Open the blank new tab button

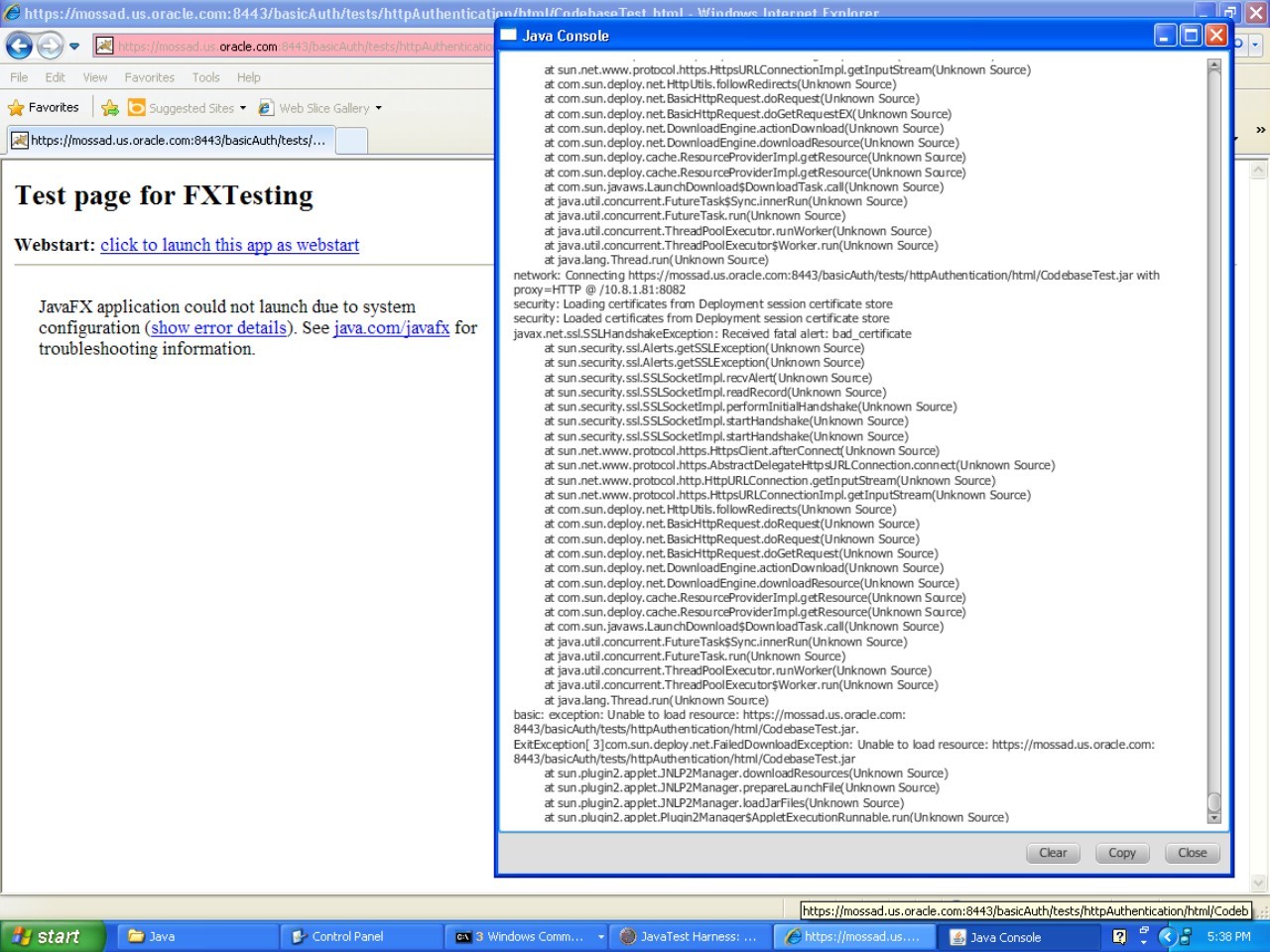(x=351, y=141)
